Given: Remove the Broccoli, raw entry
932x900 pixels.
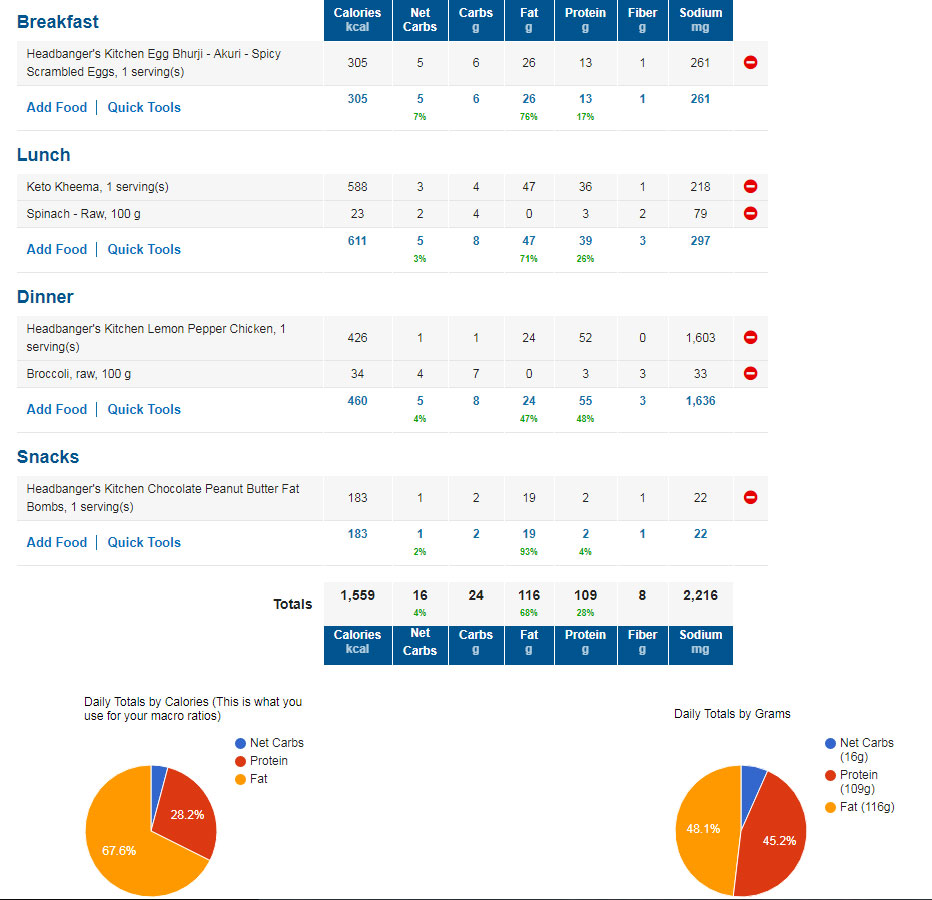Looking at the screenshot, I should [x=750, y=373].
